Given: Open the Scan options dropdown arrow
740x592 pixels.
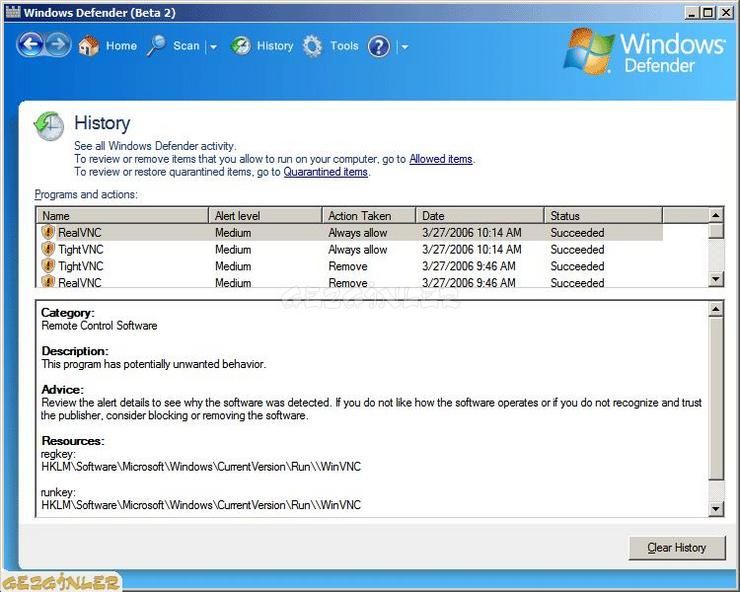Looking at the screenshot, I should coord(213,47).
